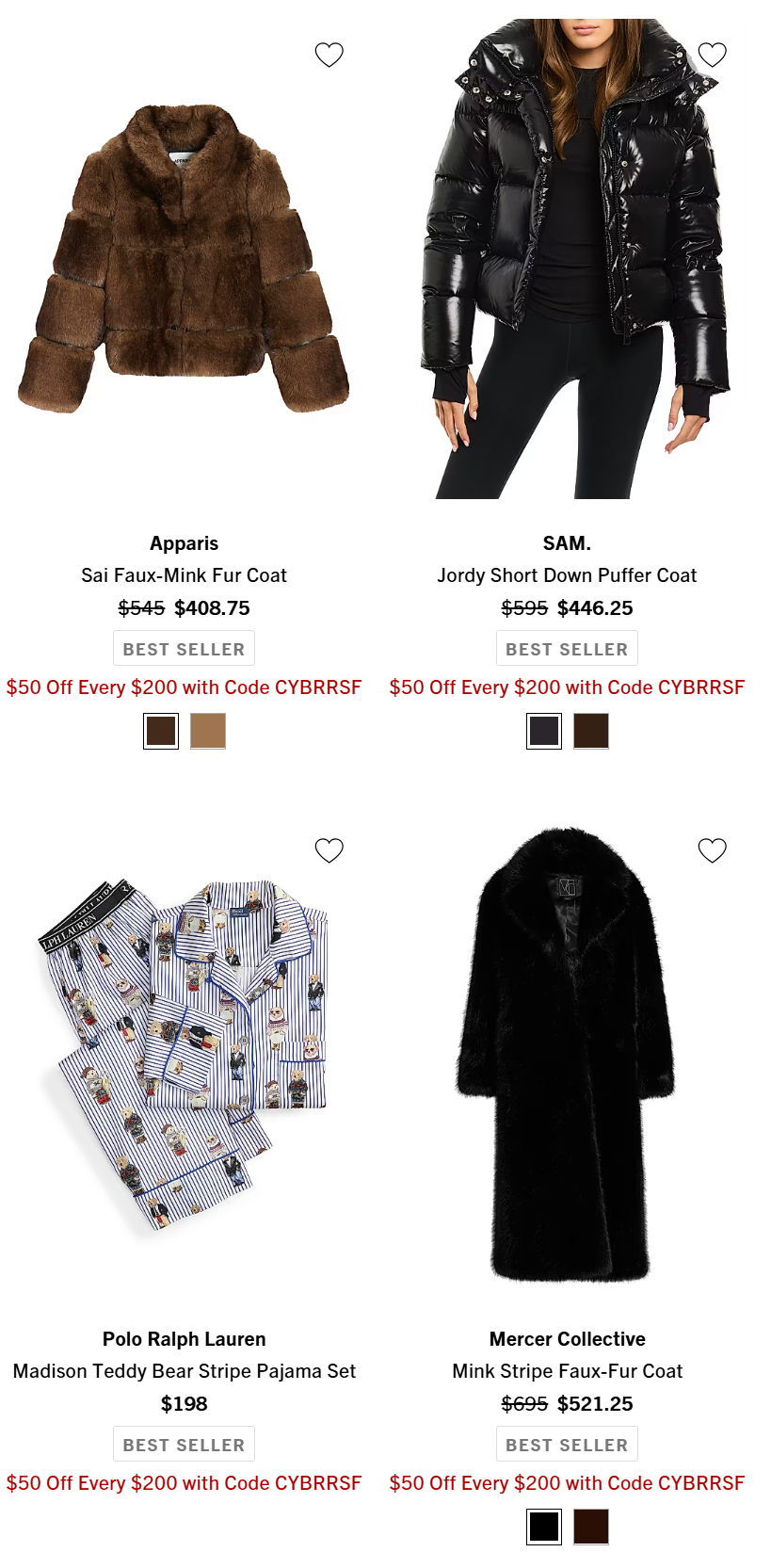Click CYBRRSF promo text under pajama set
Viewport: 771px width, 1568px height.
point(184,1483)
